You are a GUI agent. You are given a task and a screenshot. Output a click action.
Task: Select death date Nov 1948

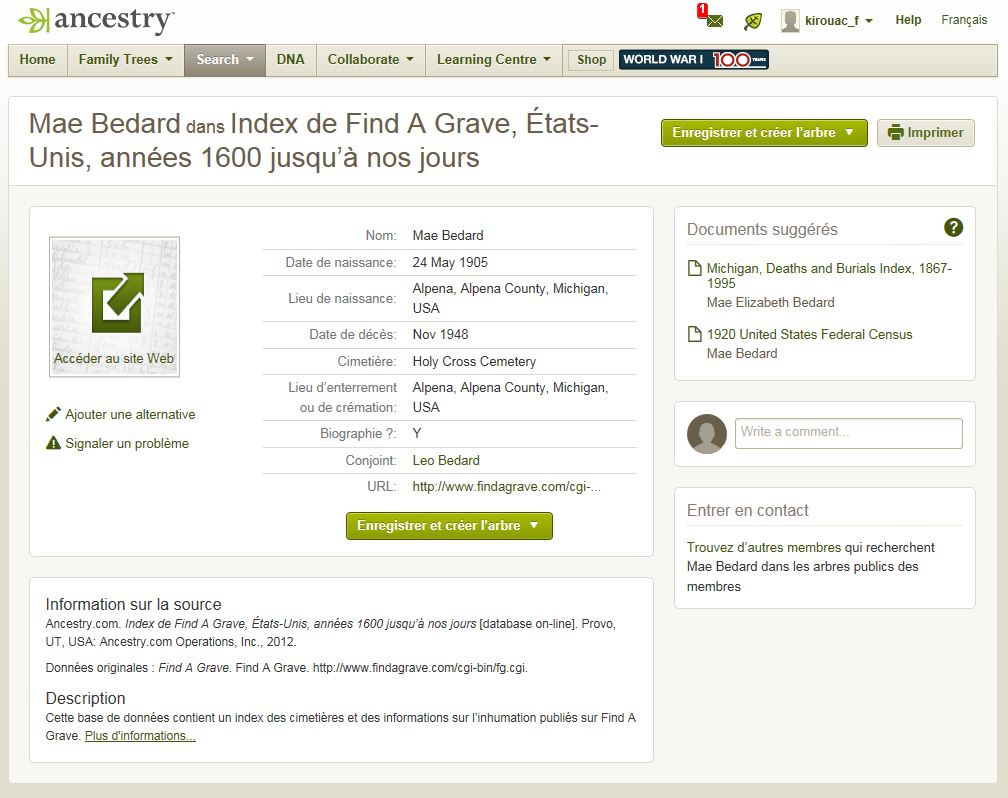tap(440, 334)
